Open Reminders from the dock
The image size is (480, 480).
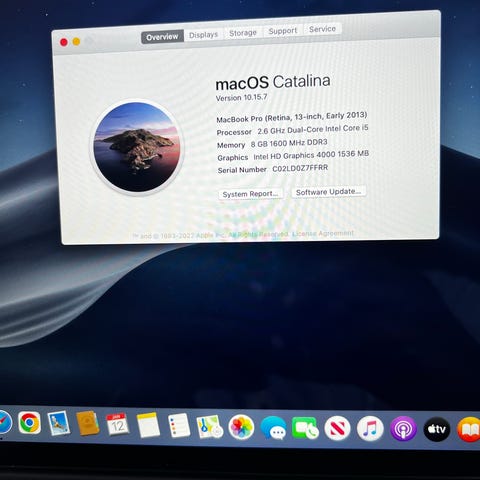point(179,425)
